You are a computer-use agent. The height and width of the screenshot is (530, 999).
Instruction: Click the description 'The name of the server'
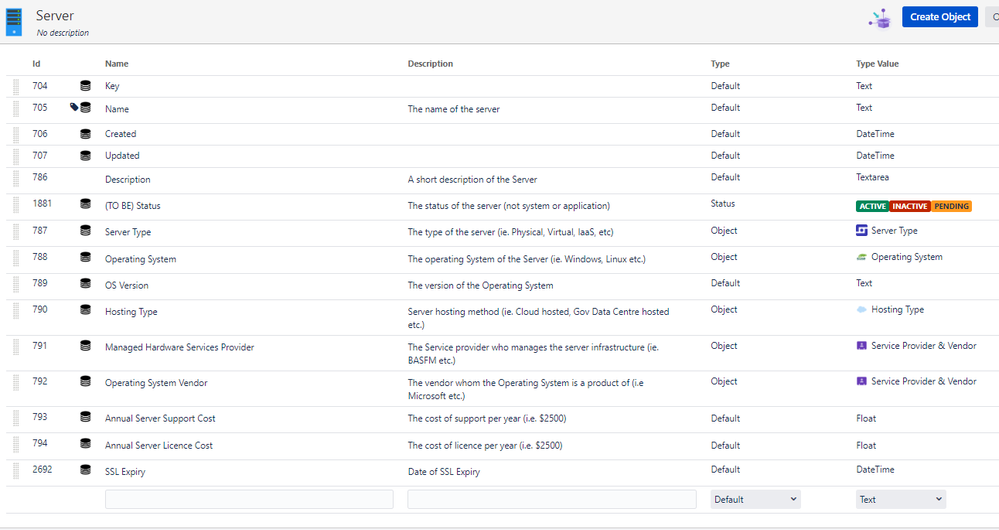(x=454, y=110)
